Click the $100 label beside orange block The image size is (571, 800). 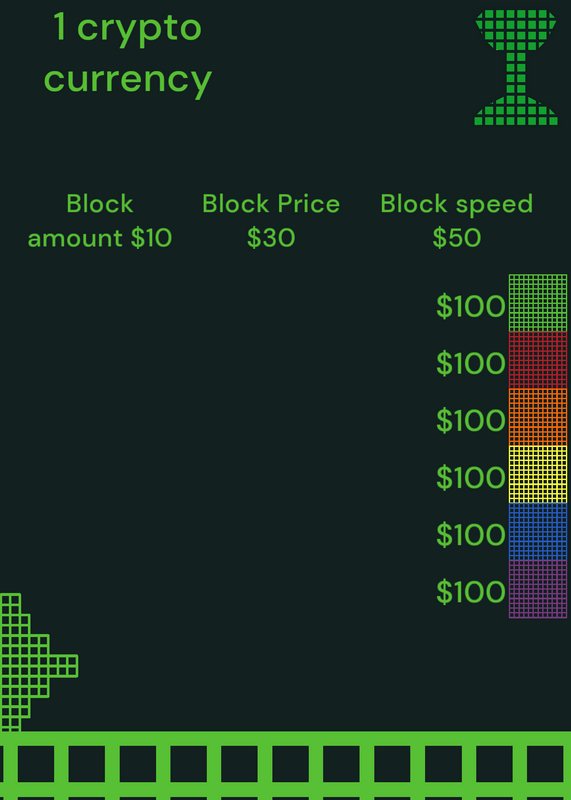pyautogui.click(x=470, y=421)
